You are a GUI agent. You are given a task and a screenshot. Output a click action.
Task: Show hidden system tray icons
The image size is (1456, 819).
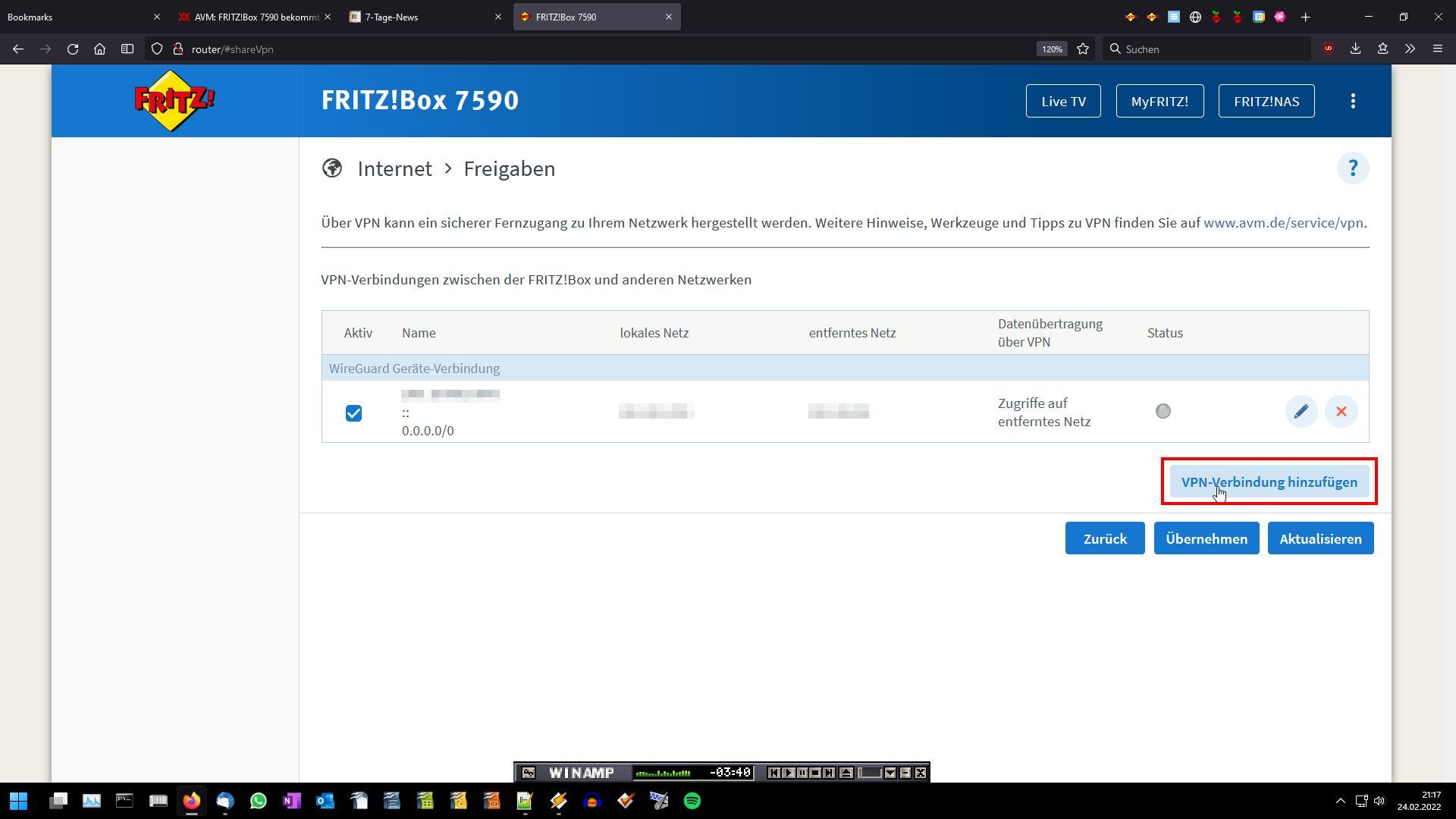pyautogui.click(x=1340, y=801)
